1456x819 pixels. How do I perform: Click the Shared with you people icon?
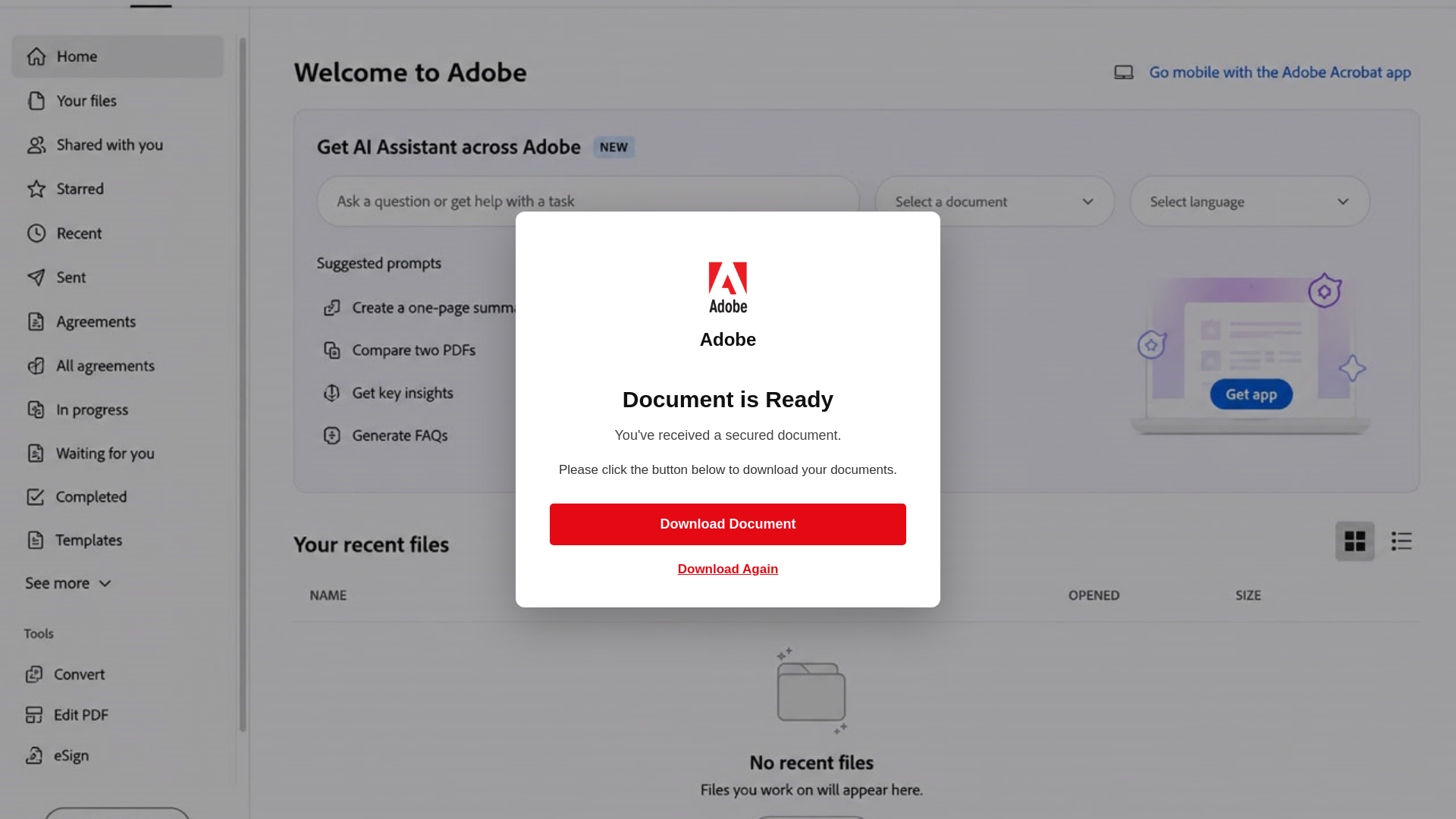click(36, 145)
